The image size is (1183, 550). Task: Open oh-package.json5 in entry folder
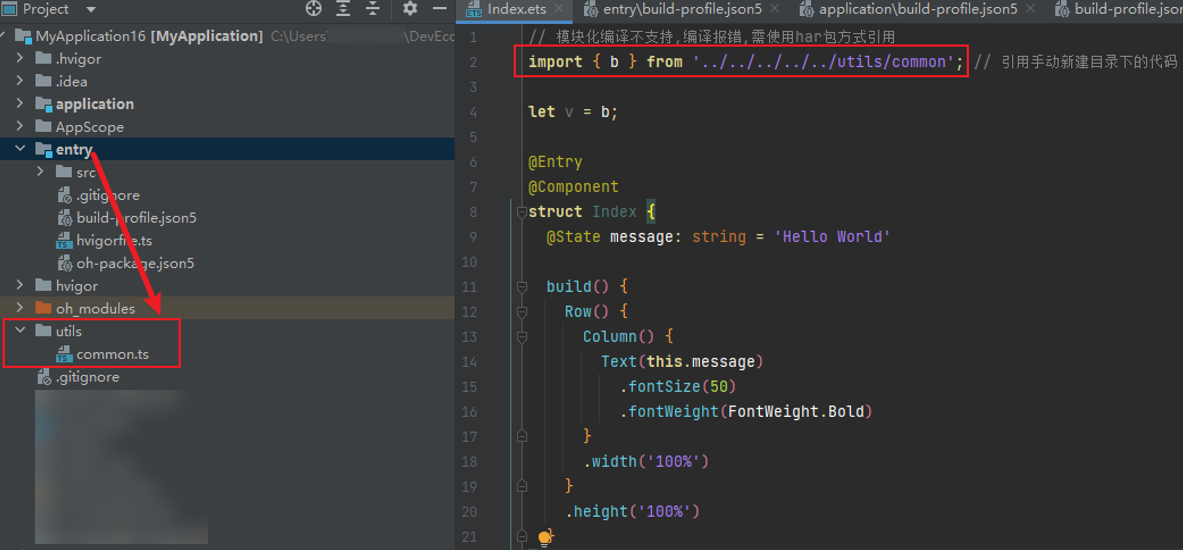(x=135, y=263)
